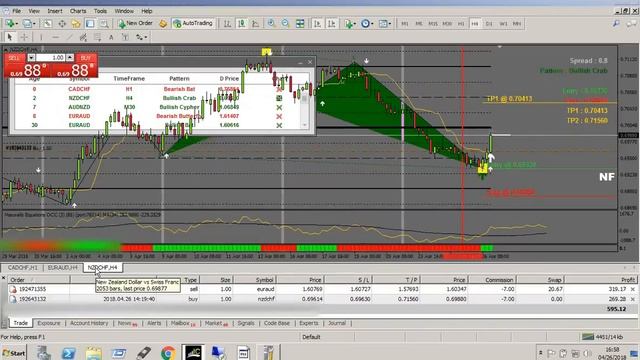
Task: Switch to the CADCHF,H1 chart tab
Action: [x=22, y=267]
